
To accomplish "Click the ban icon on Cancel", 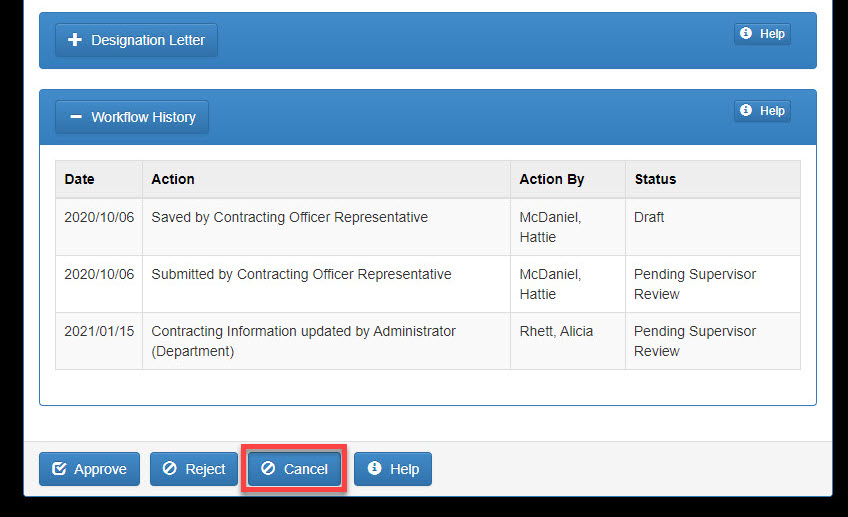I will click(268, 469).
